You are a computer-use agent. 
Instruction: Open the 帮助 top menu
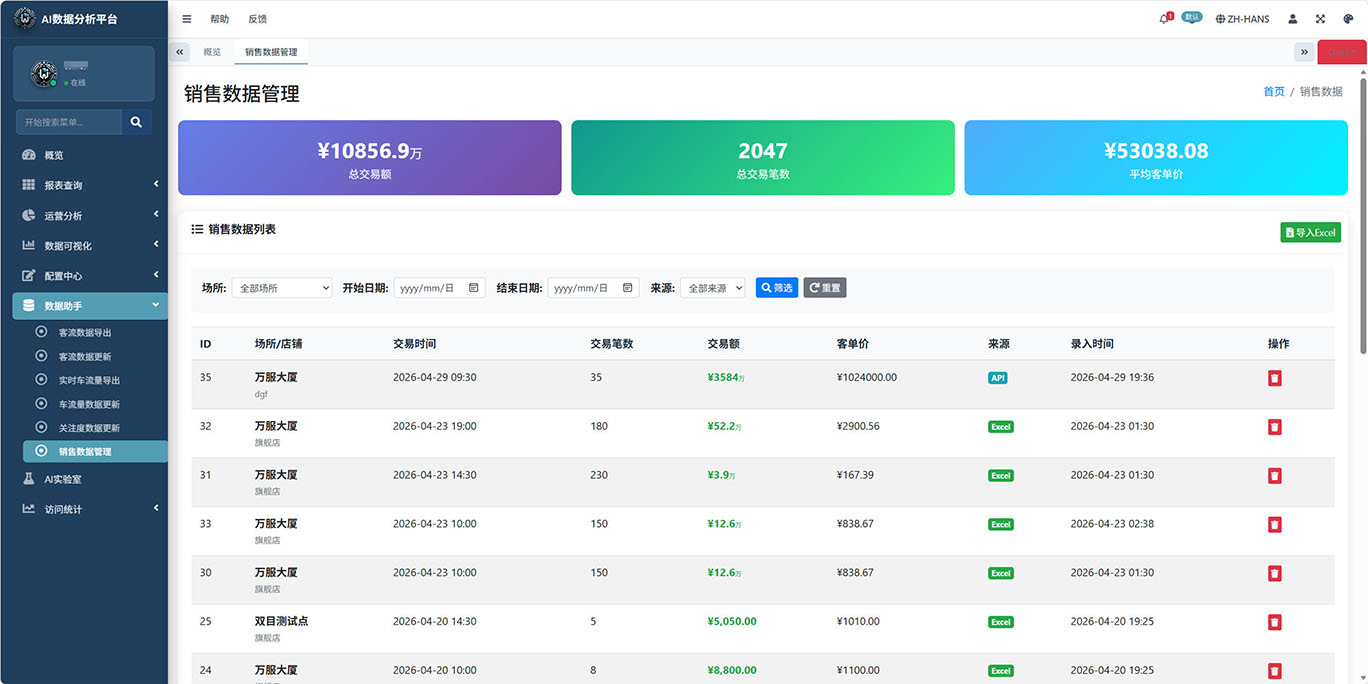(219, 19)
